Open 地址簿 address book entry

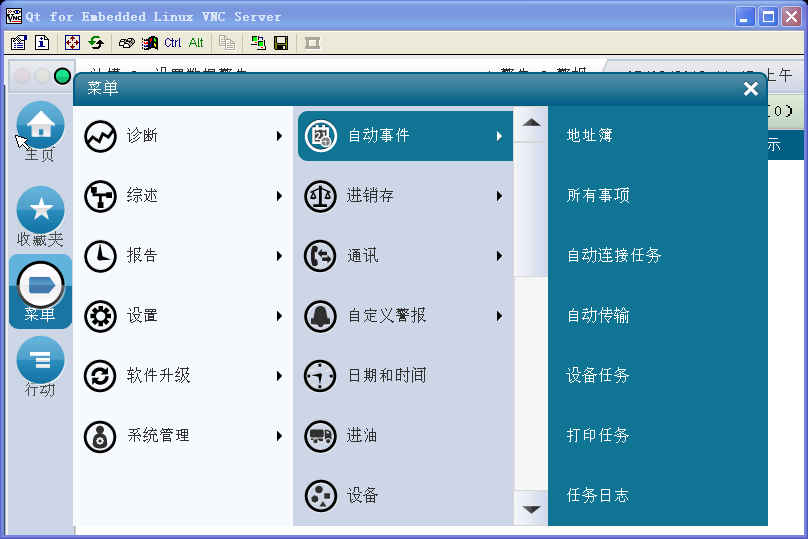coord(590,136)
